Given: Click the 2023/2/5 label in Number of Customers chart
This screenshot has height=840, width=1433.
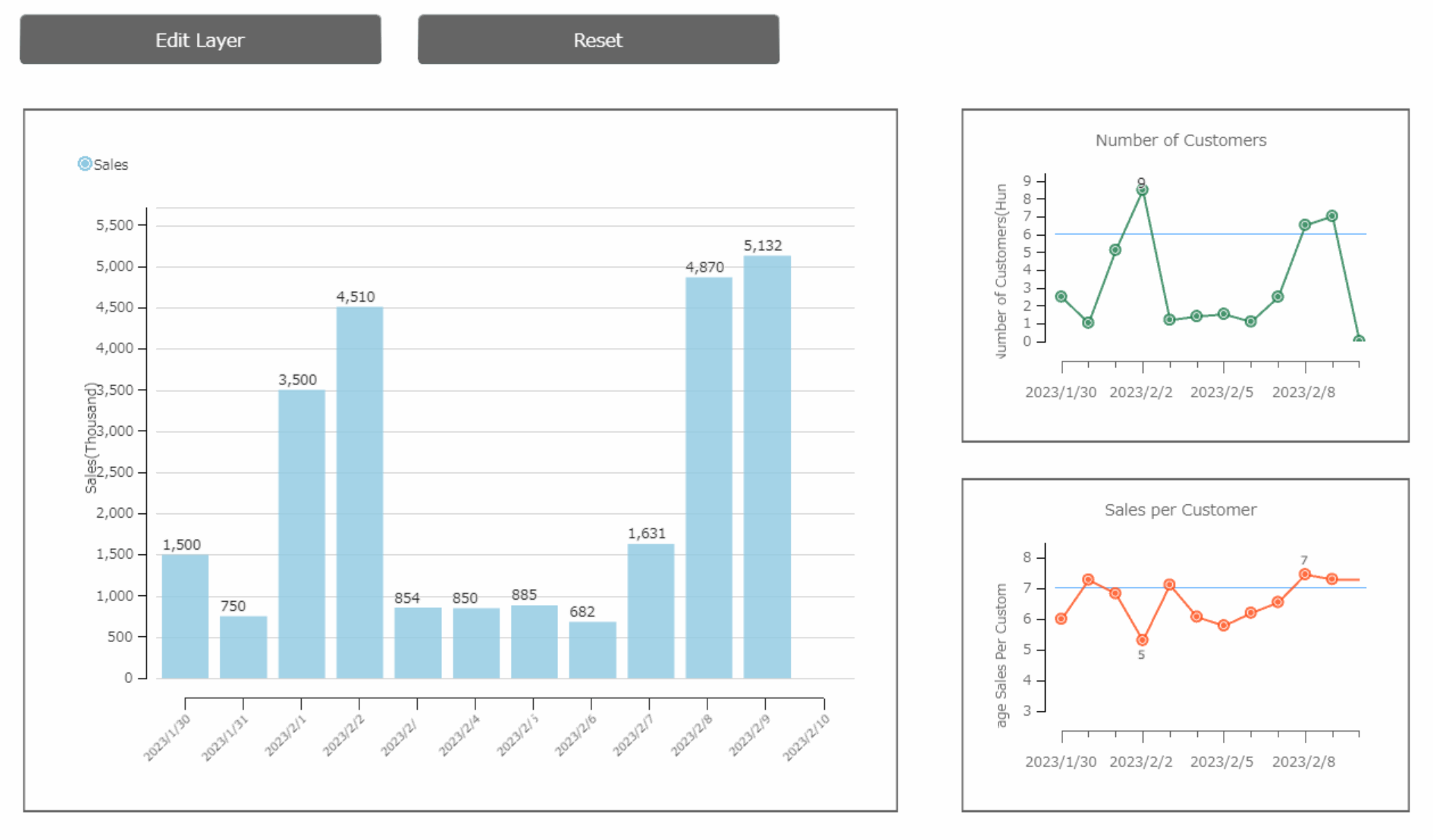Looking at the screenshot, I should [1221, 392].
